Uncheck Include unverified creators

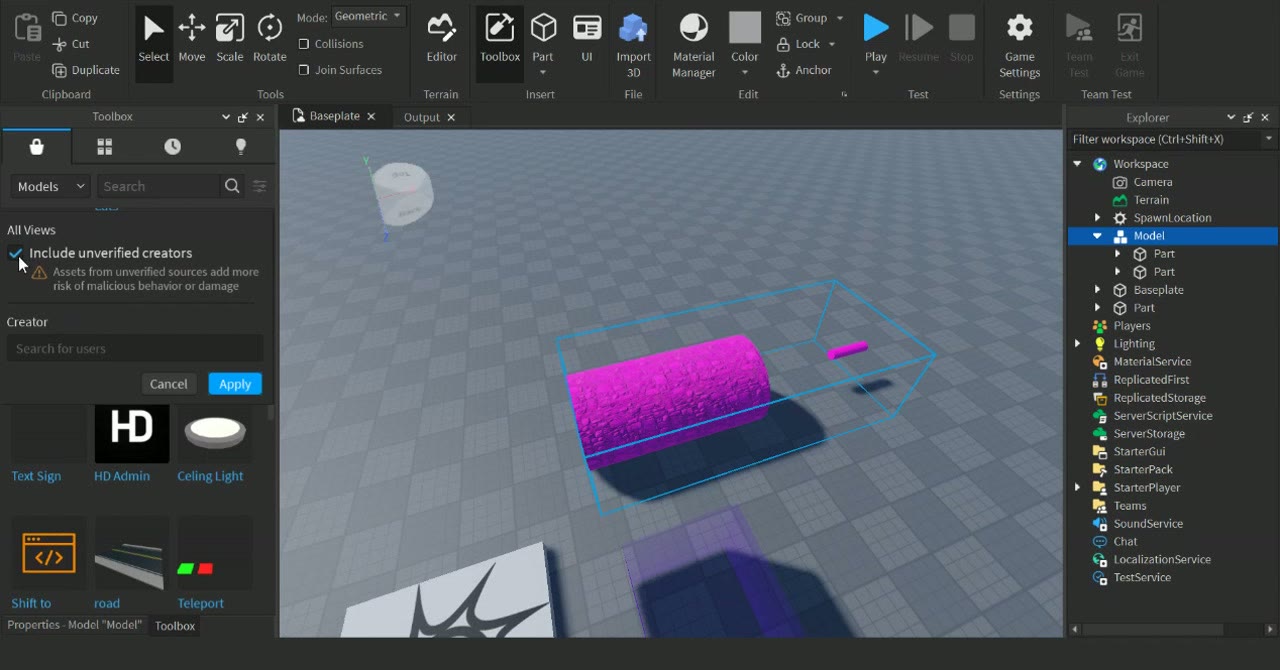point(16,253)
